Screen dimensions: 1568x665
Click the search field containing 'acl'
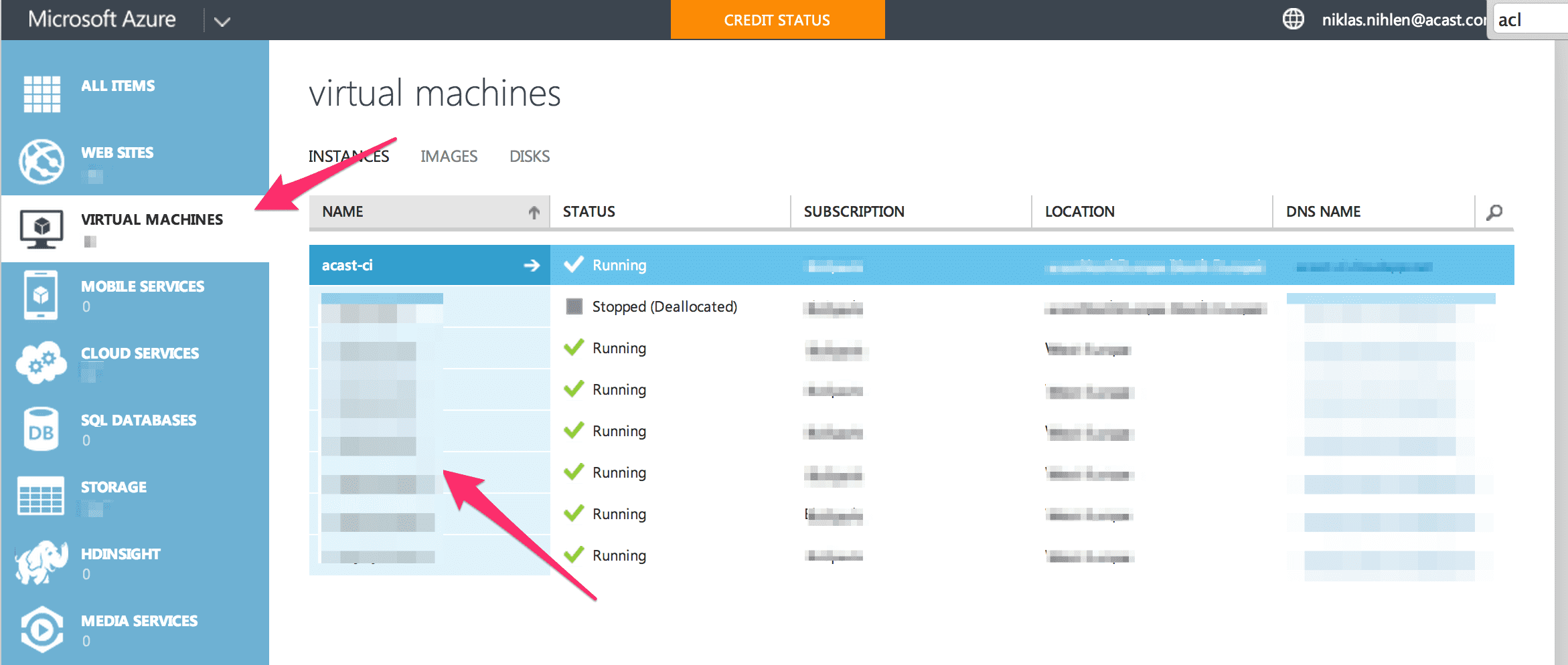coord(1531,20)
